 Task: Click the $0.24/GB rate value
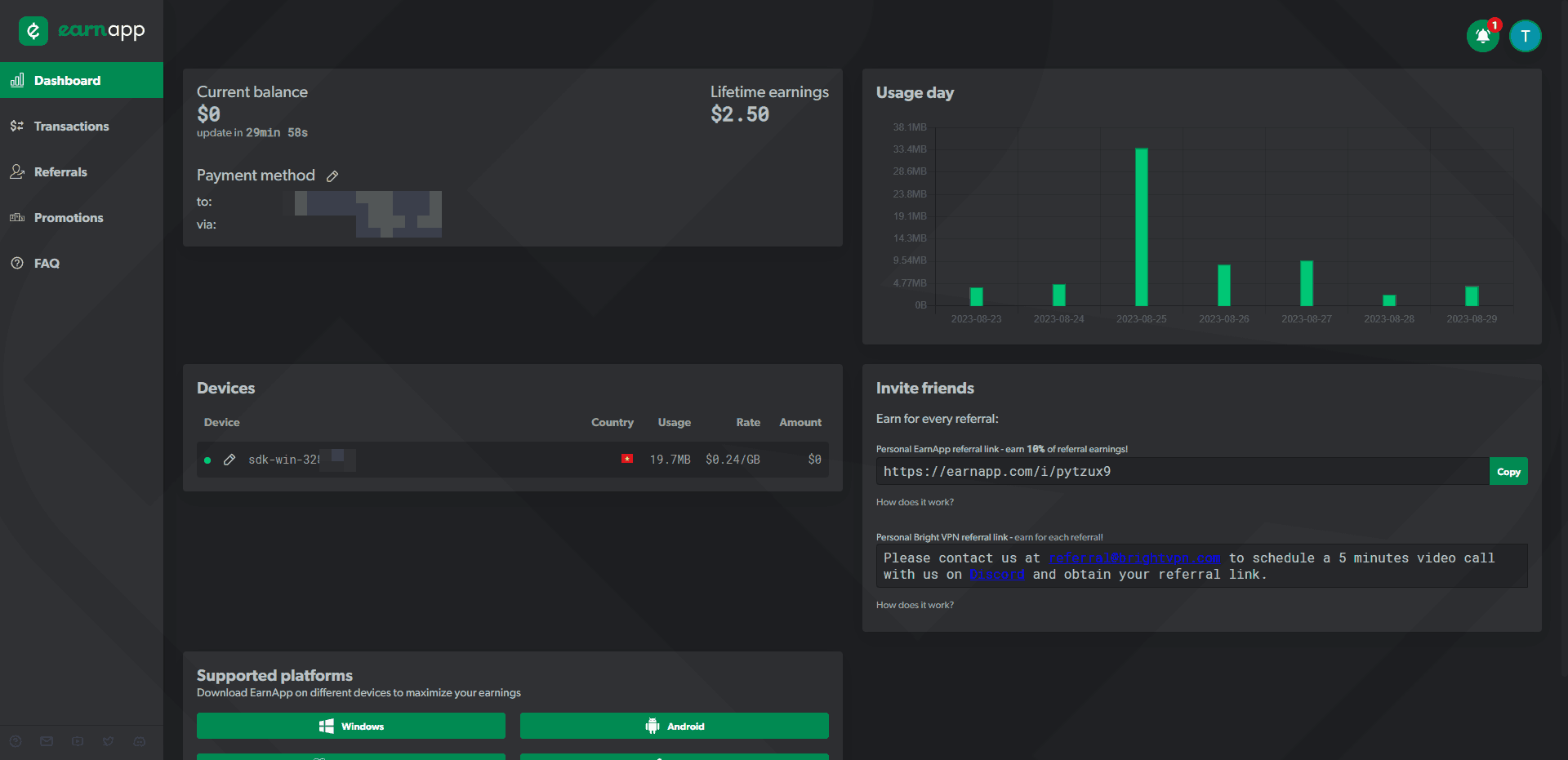click(733, 460)
